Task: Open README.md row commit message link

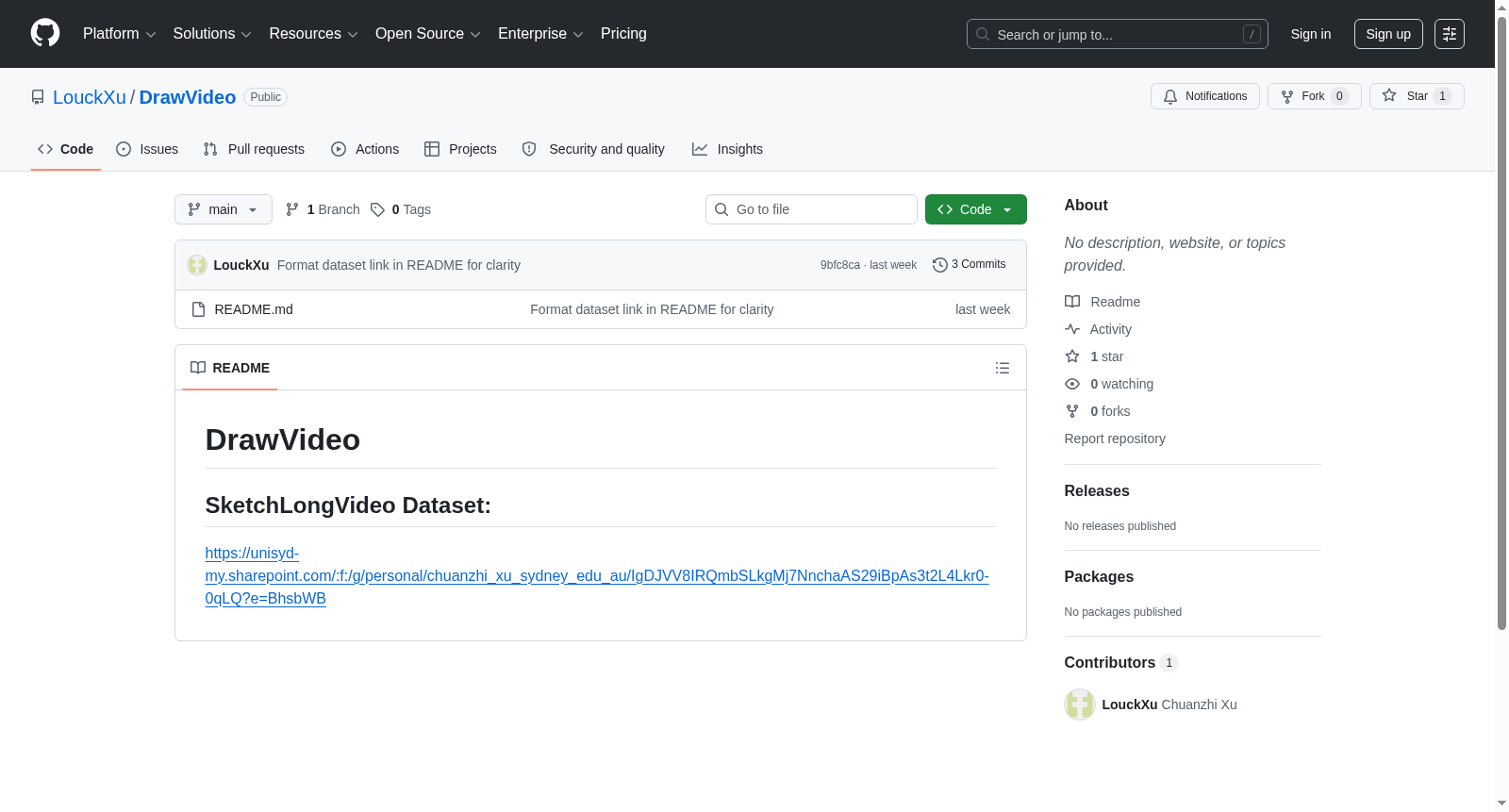Action: click(x=652, y=309)
